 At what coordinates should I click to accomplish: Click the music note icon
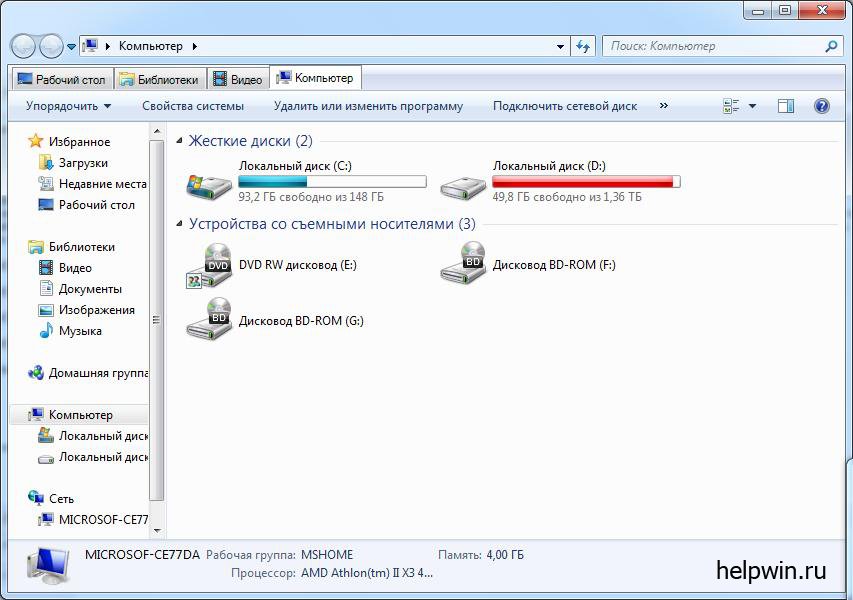46,331
